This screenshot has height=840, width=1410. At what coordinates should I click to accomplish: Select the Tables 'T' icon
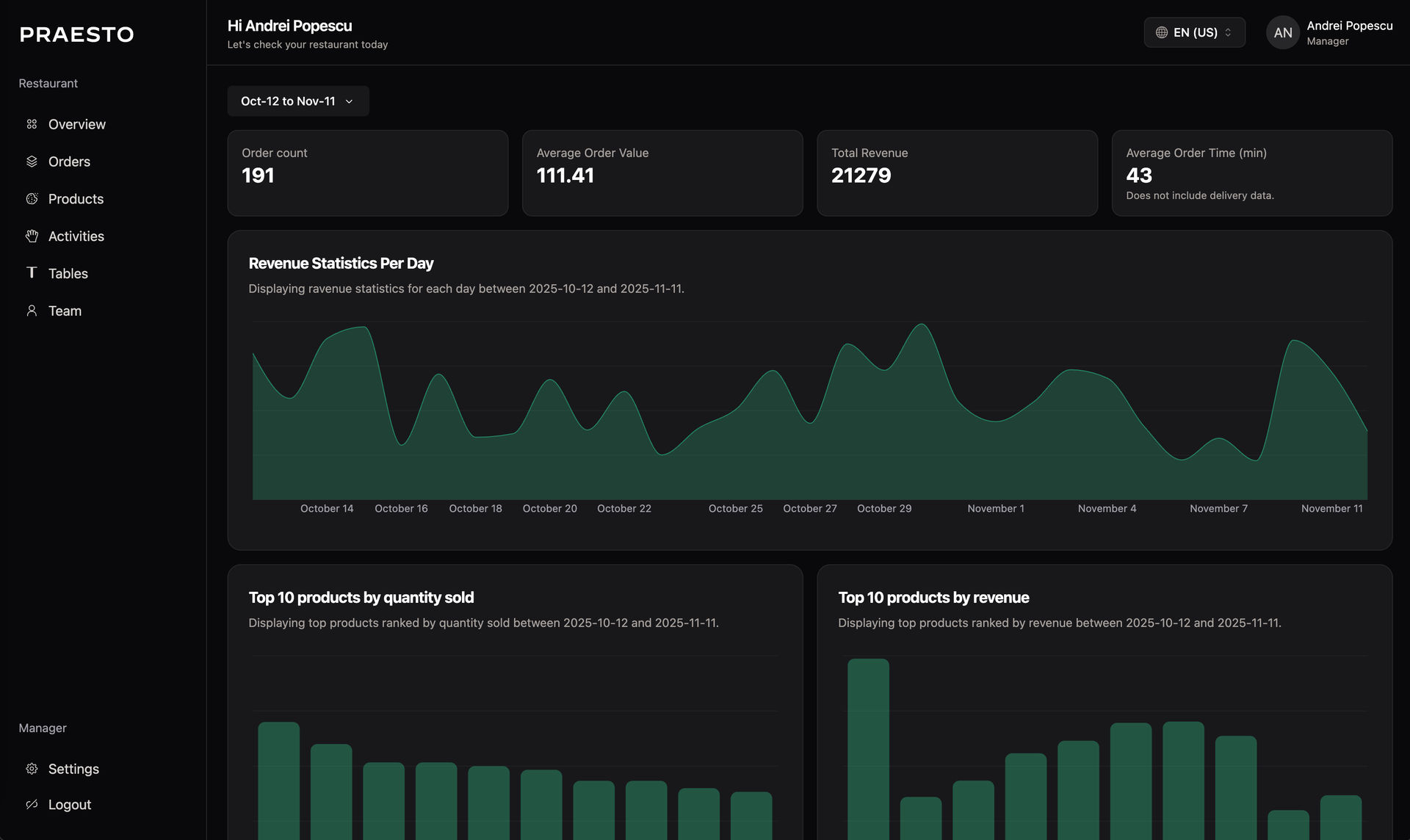[x=32, y=272]
